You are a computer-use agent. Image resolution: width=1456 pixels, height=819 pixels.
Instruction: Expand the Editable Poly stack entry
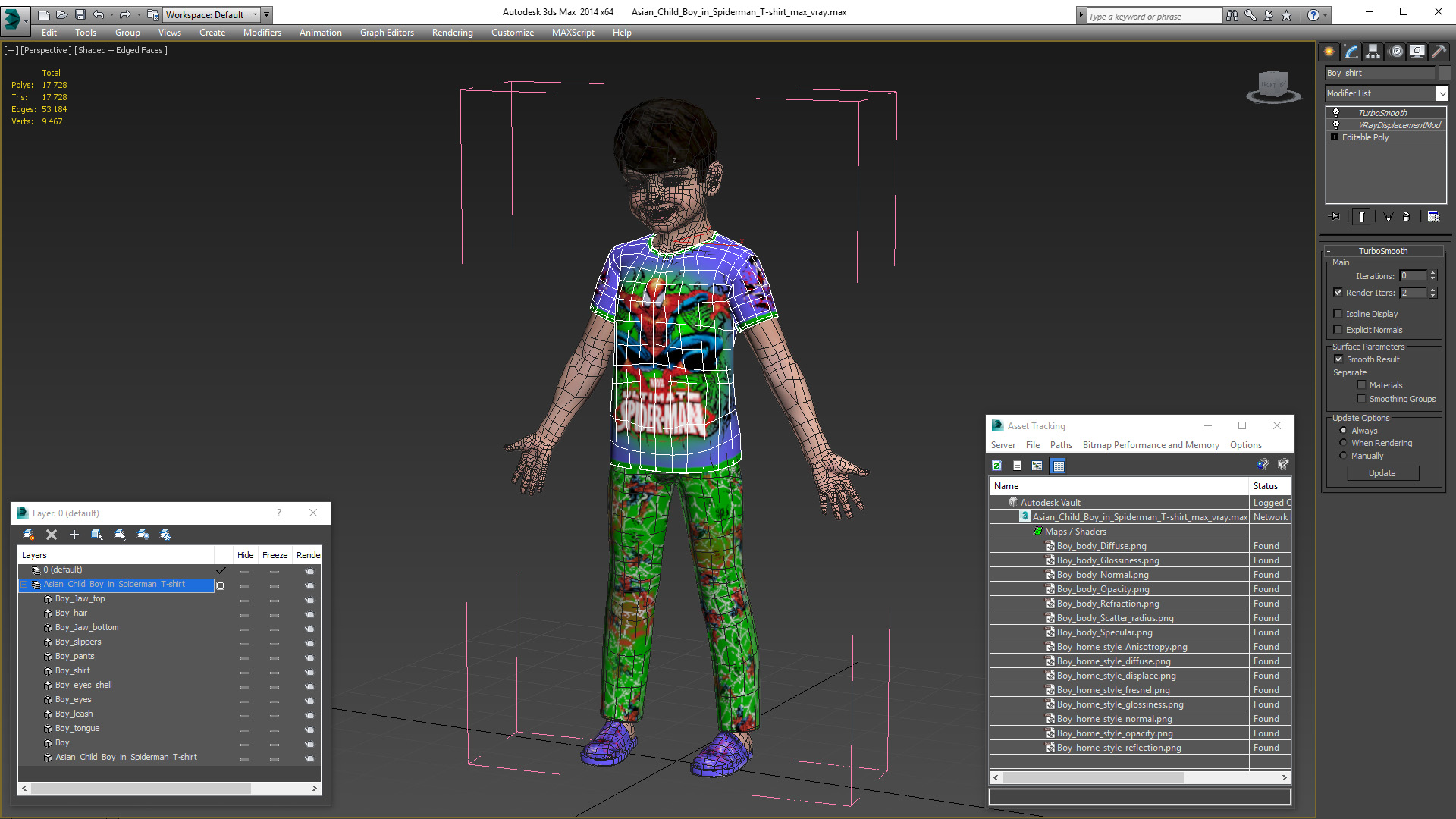tap(1334, 137)
